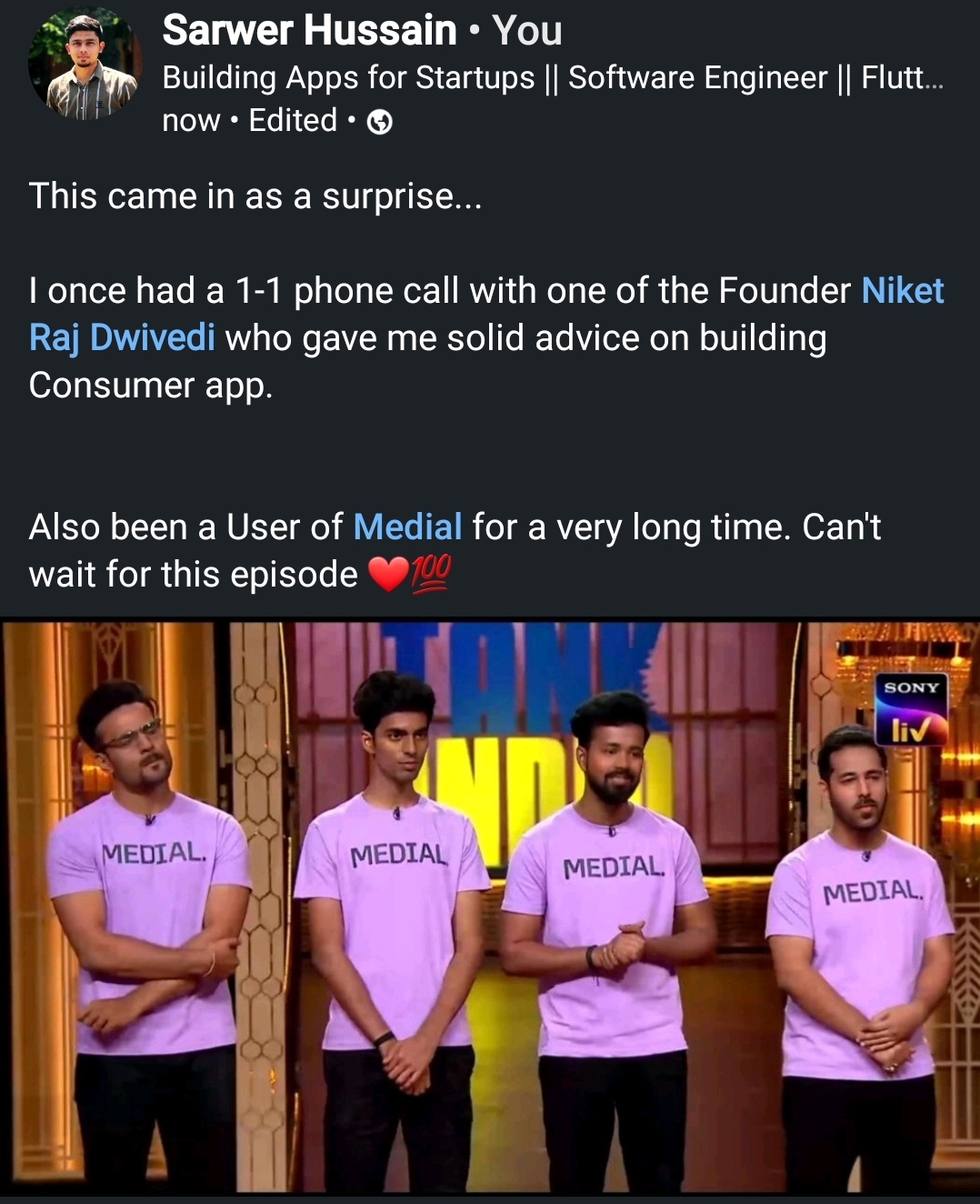The height and width of the screenshot is (1204, 980).
Task: Click the 'This came in as a surprise' text
Action: pos(255,196)
